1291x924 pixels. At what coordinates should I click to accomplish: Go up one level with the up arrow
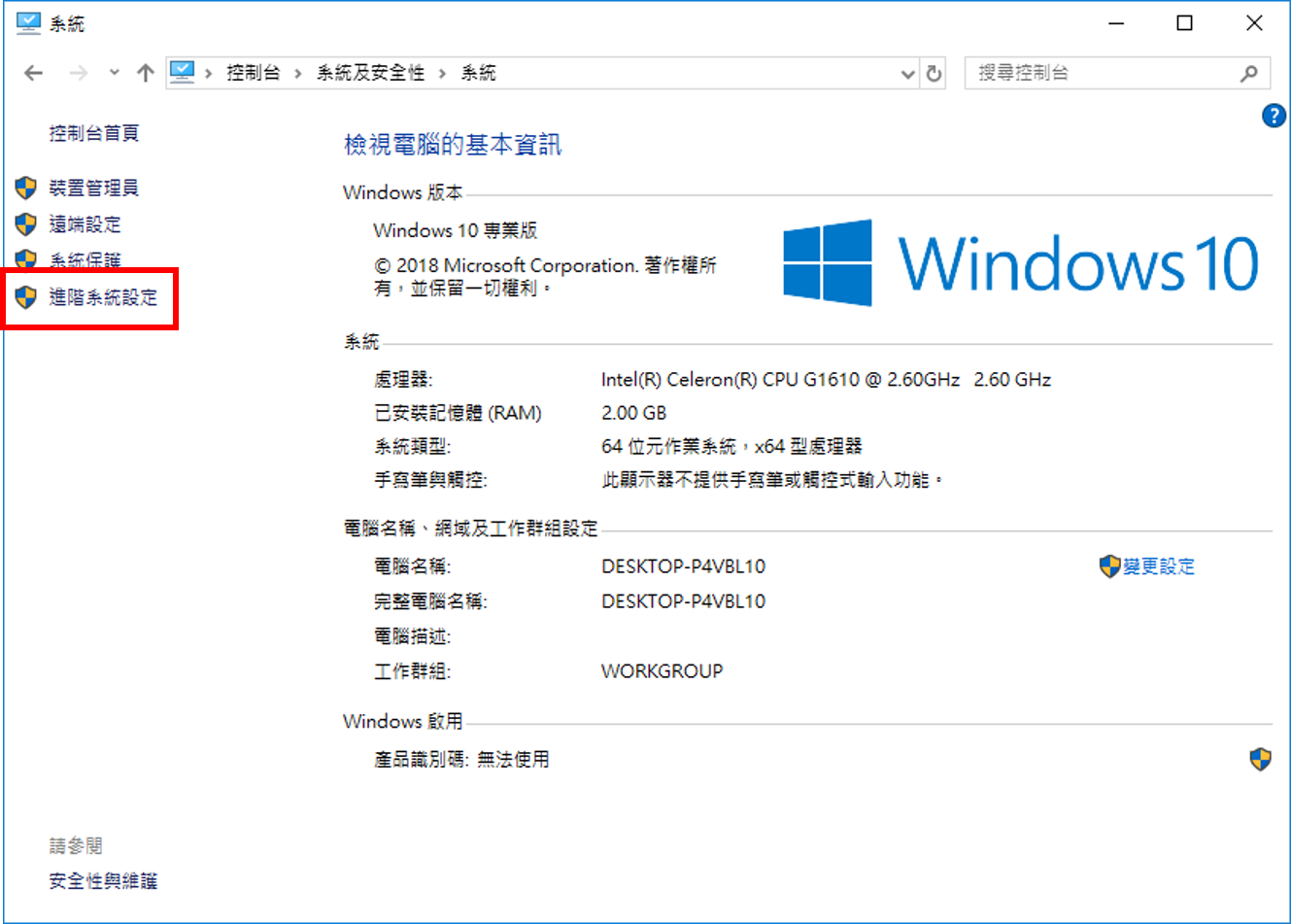click(x=146, y=73)
